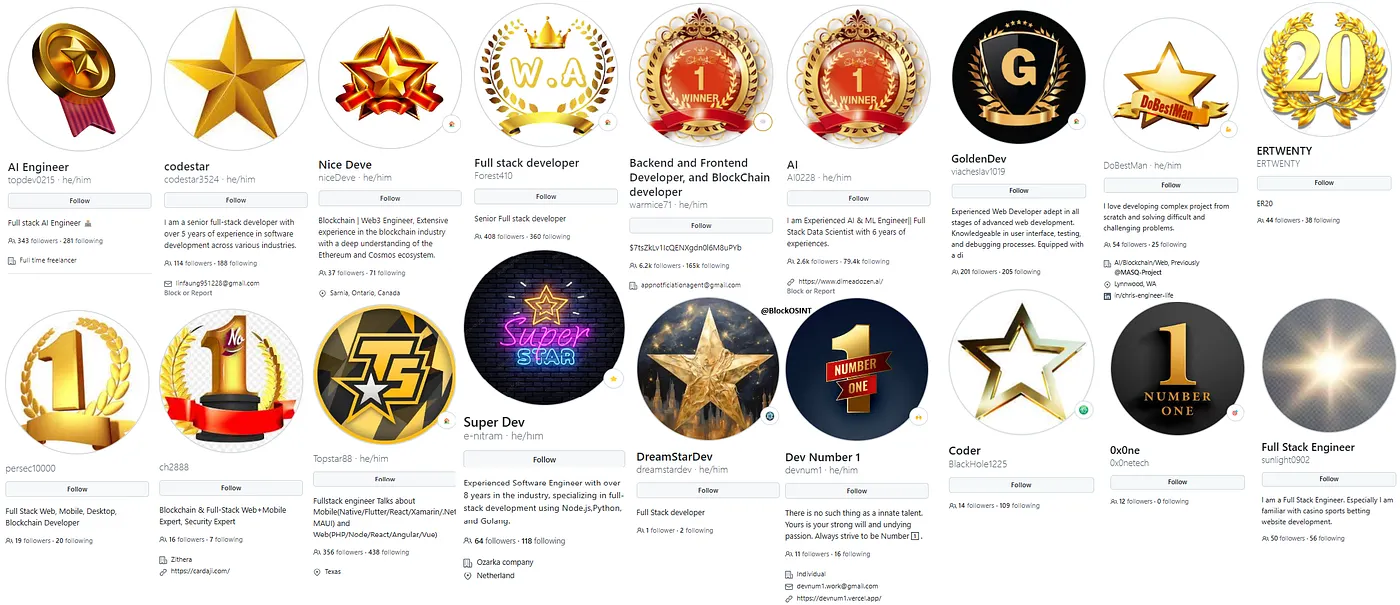The height and width of the screenshot is (605, 1400).
Task: Click the status badge on Super Dev's avatar
Action: [x=613, y=379]
